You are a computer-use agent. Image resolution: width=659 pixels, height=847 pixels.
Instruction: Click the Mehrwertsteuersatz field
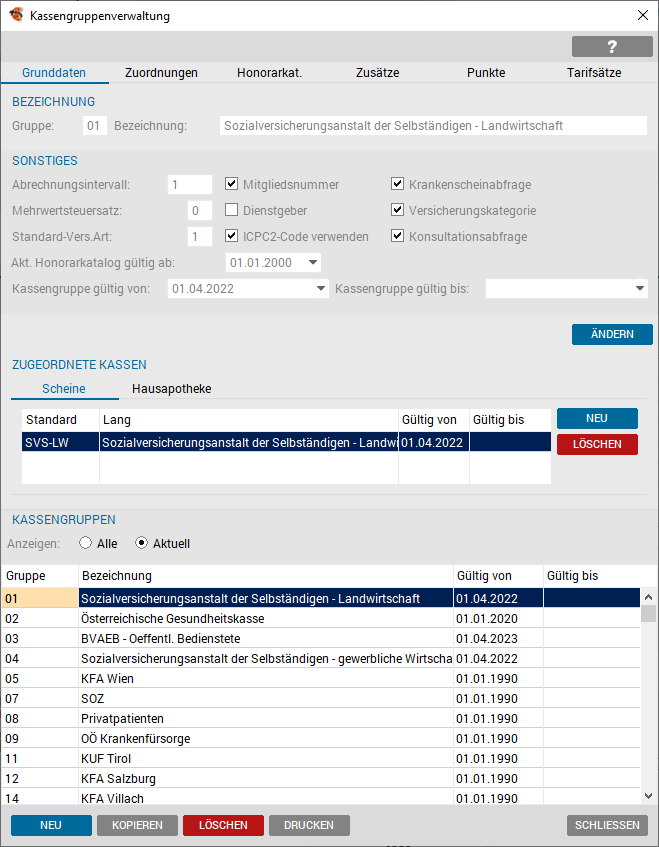click(199, 211)
